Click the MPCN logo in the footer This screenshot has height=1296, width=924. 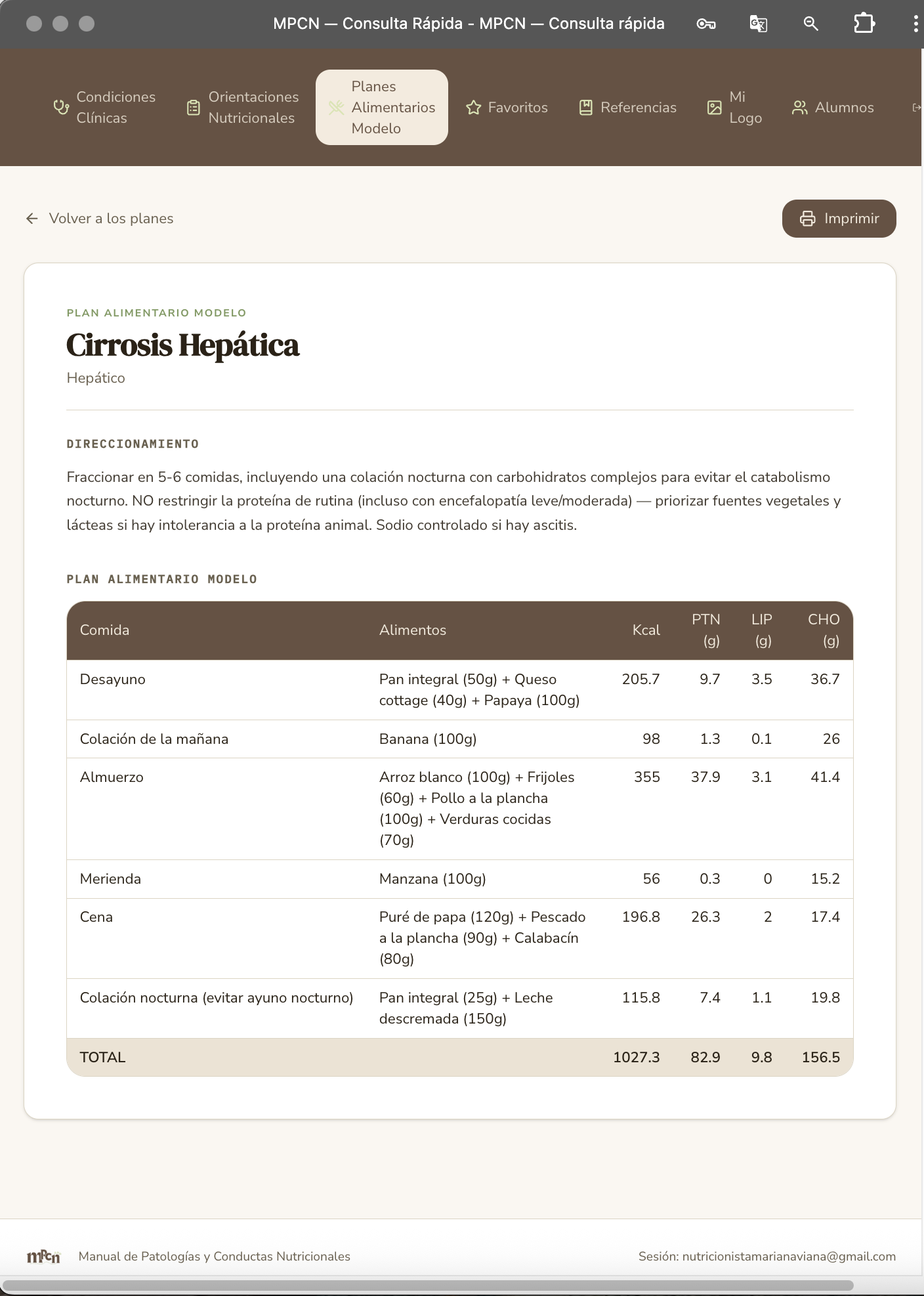[43, 1257]
